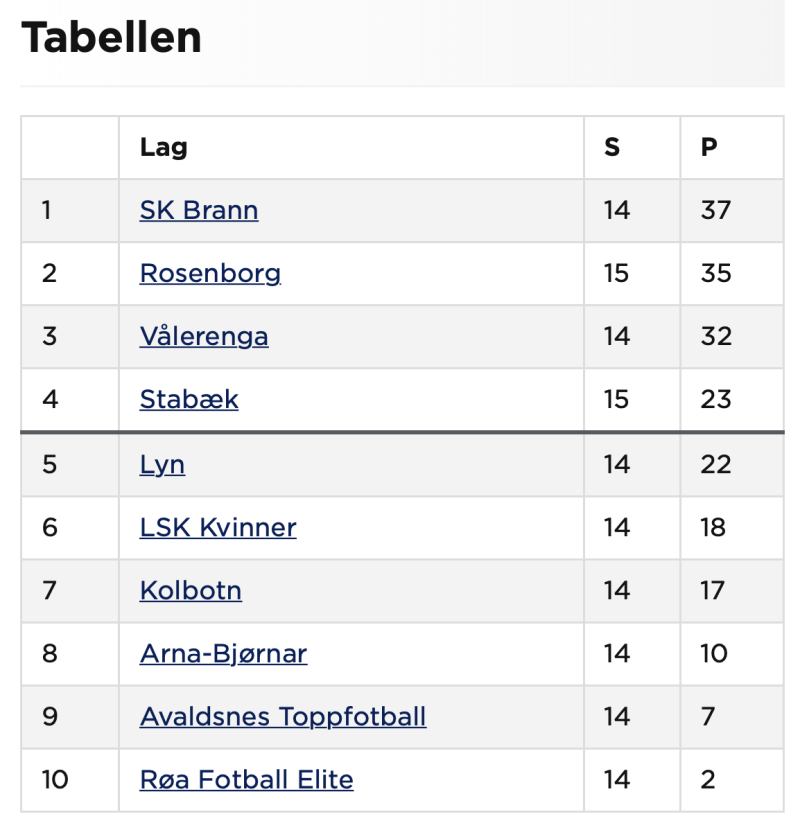This screenshot has width=800, height=821.
Task: Click the Rosenborg team link
Action: (210, 274)
